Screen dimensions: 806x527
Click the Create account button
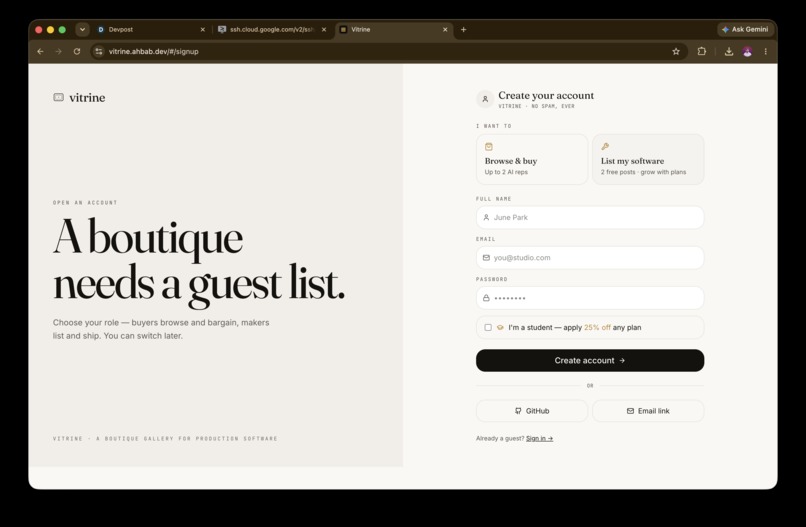590,360
